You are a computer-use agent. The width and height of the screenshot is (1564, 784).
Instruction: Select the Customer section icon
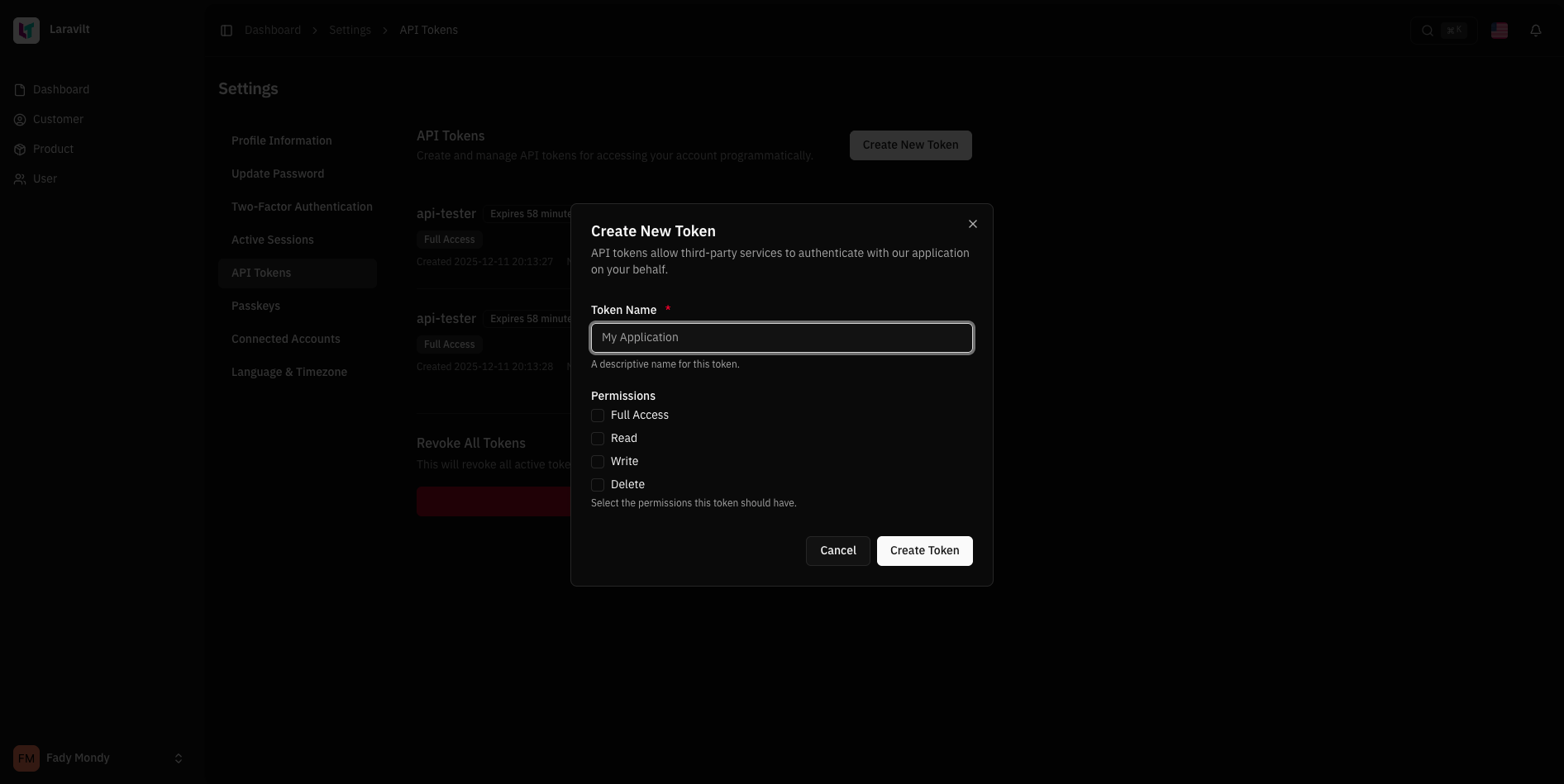click(20, 119)
